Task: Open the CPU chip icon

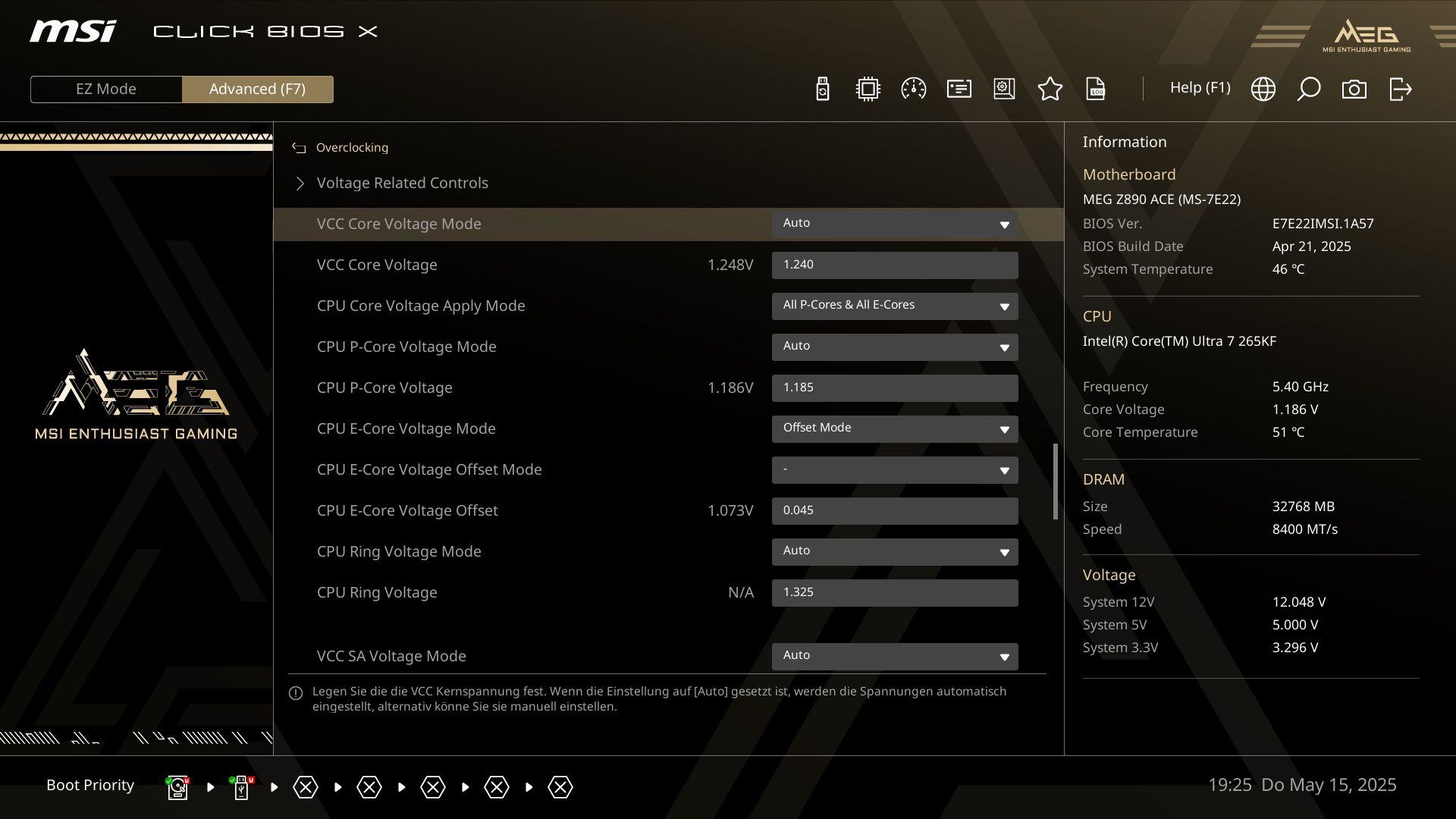Action: tap(868, 89)
